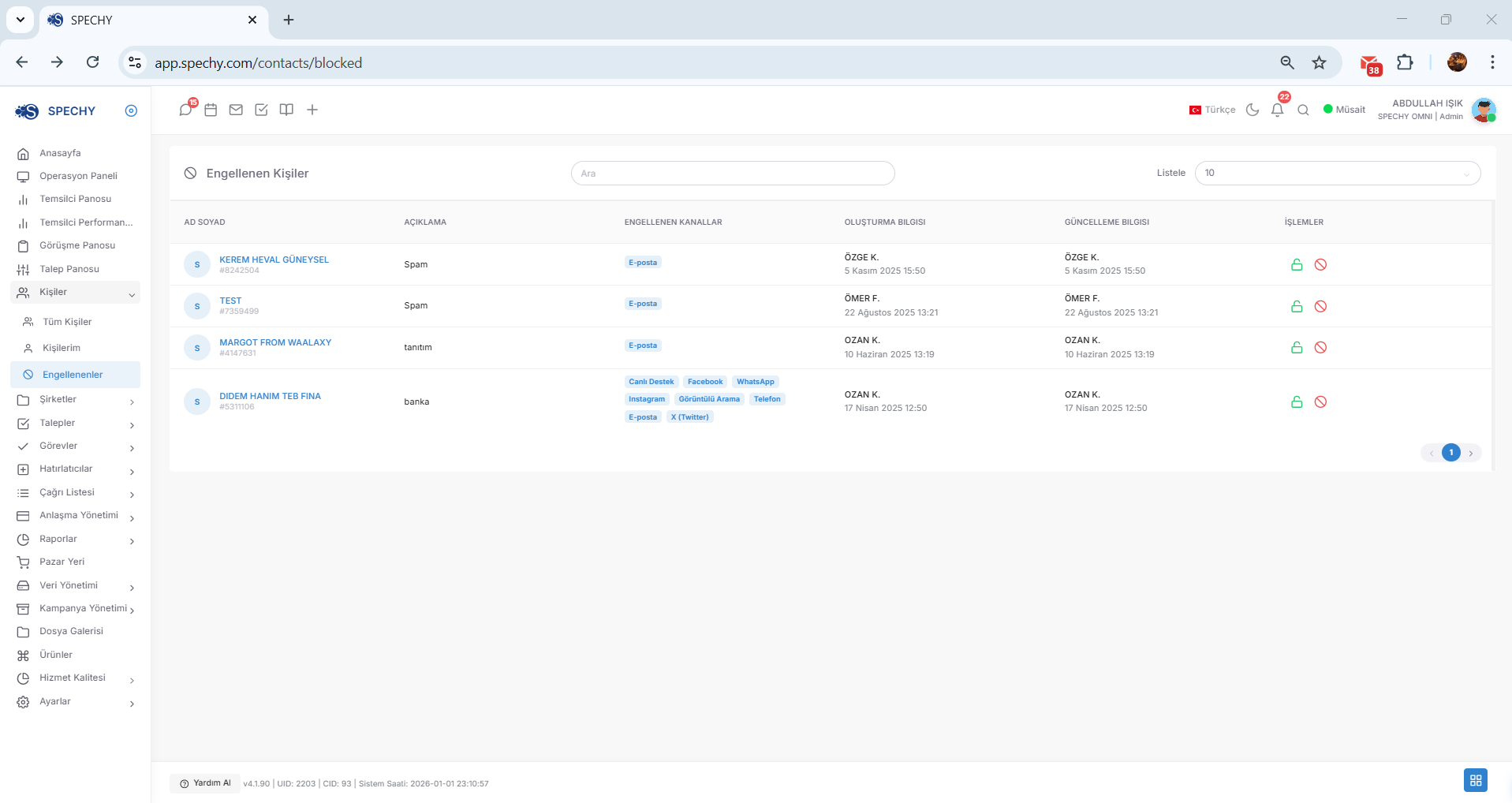Unblock Kerem Heval Güneysel with green lock

pyautogui.click(x=1297, y=265)
